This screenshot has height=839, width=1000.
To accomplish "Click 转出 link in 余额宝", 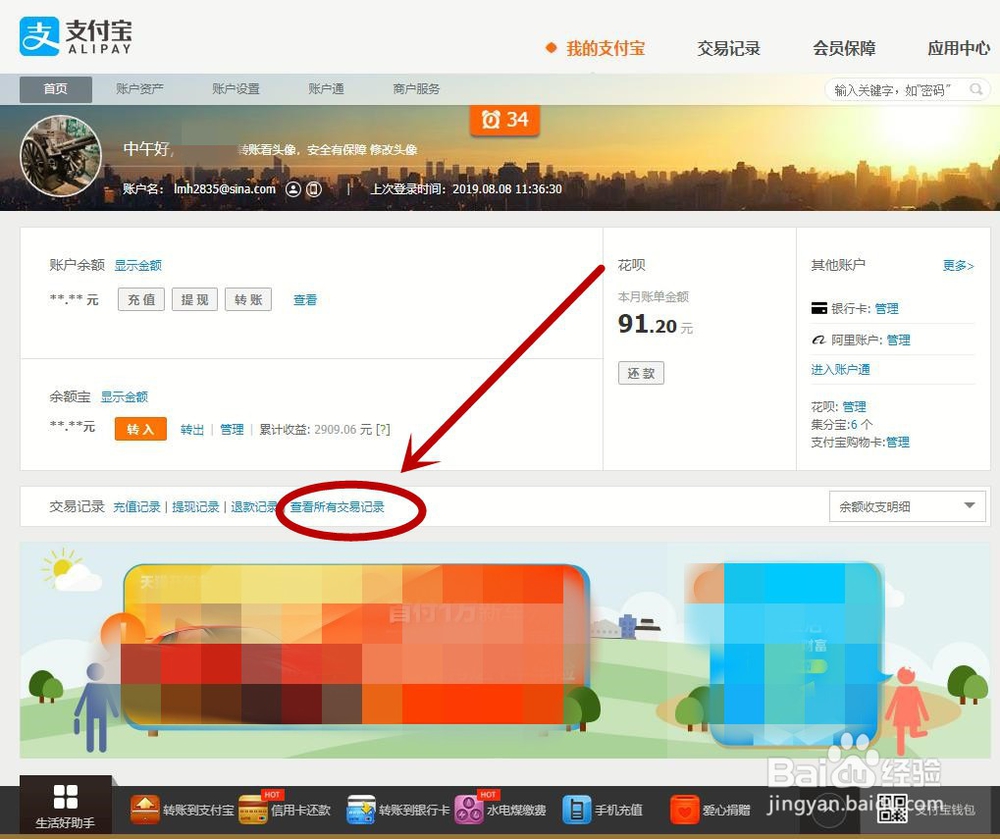I will pyautogui.click(x=192, y=430).
